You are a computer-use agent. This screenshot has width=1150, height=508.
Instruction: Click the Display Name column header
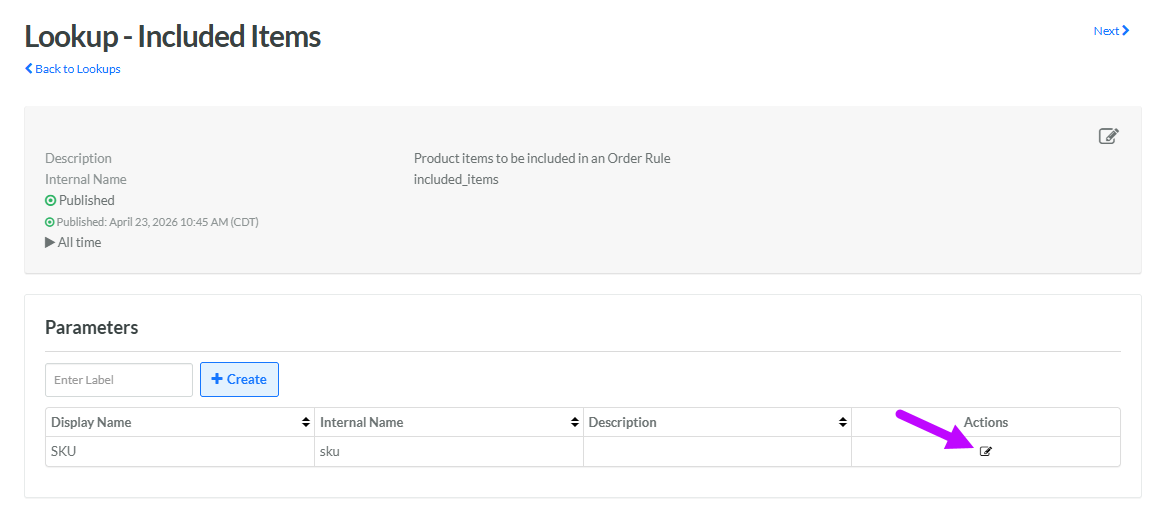(91, 423)
